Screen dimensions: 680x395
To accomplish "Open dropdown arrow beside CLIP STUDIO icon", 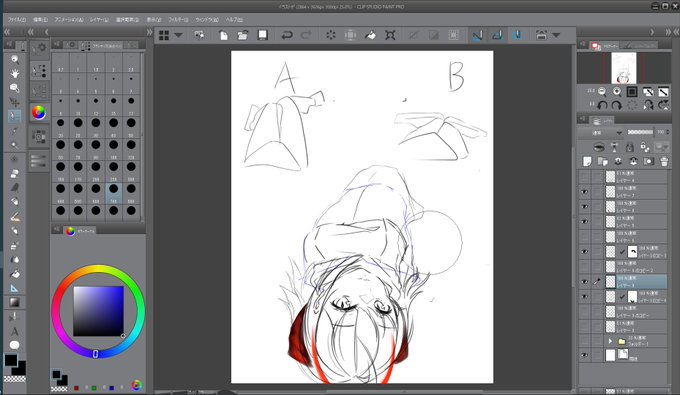I will (x=178, y=36).
